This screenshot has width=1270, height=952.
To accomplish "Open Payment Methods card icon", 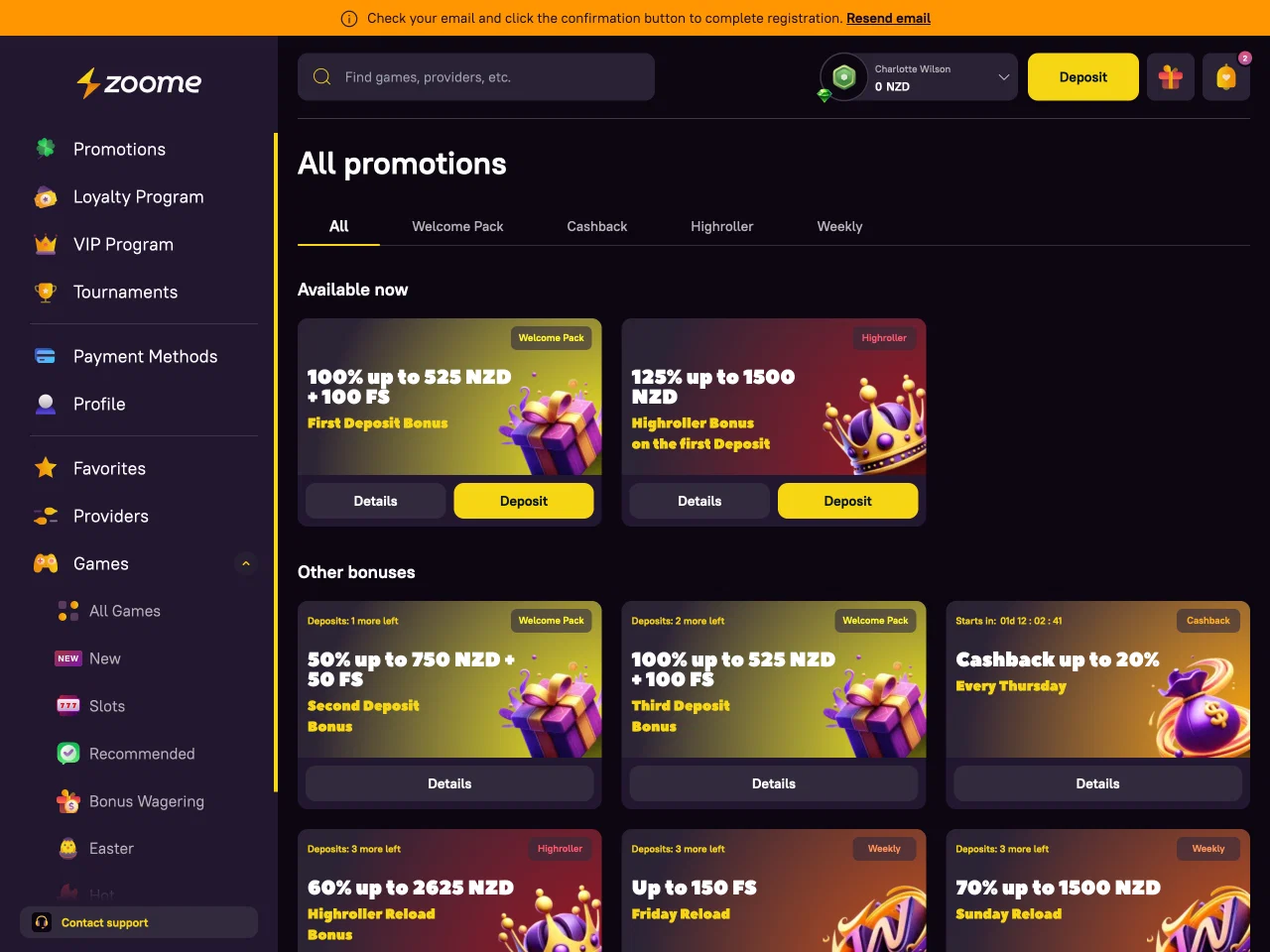I will point(46,356).
